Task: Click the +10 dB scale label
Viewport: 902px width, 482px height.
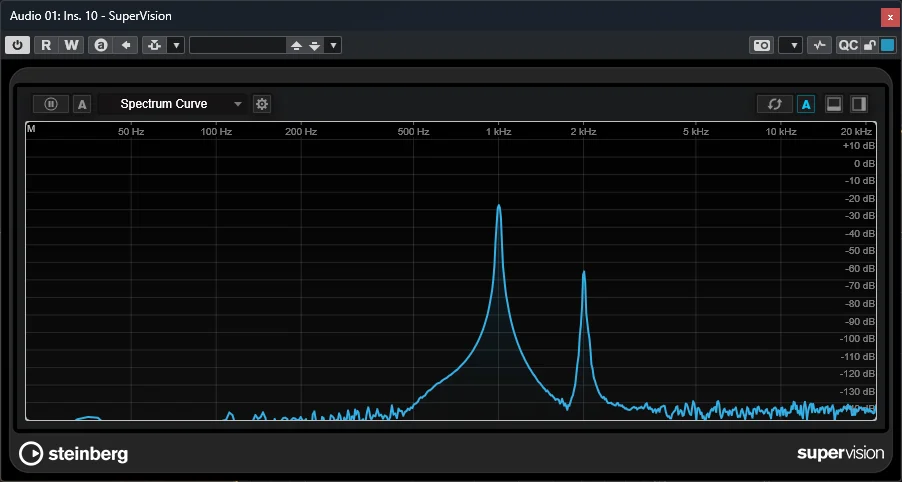Action: click(859, 146)
